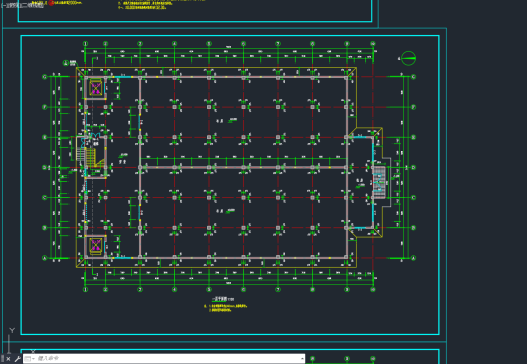Click the UCS icon Y axis
527x364 pixels.
[12, 330]
